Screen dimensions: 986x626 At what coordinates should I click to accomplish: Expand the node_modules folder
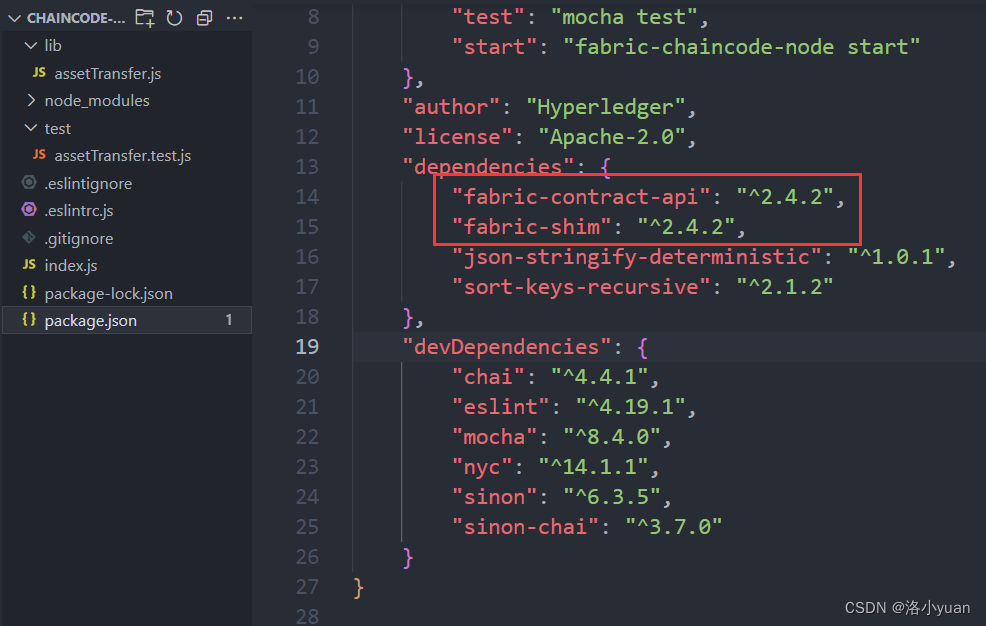(x=31, y=100)
